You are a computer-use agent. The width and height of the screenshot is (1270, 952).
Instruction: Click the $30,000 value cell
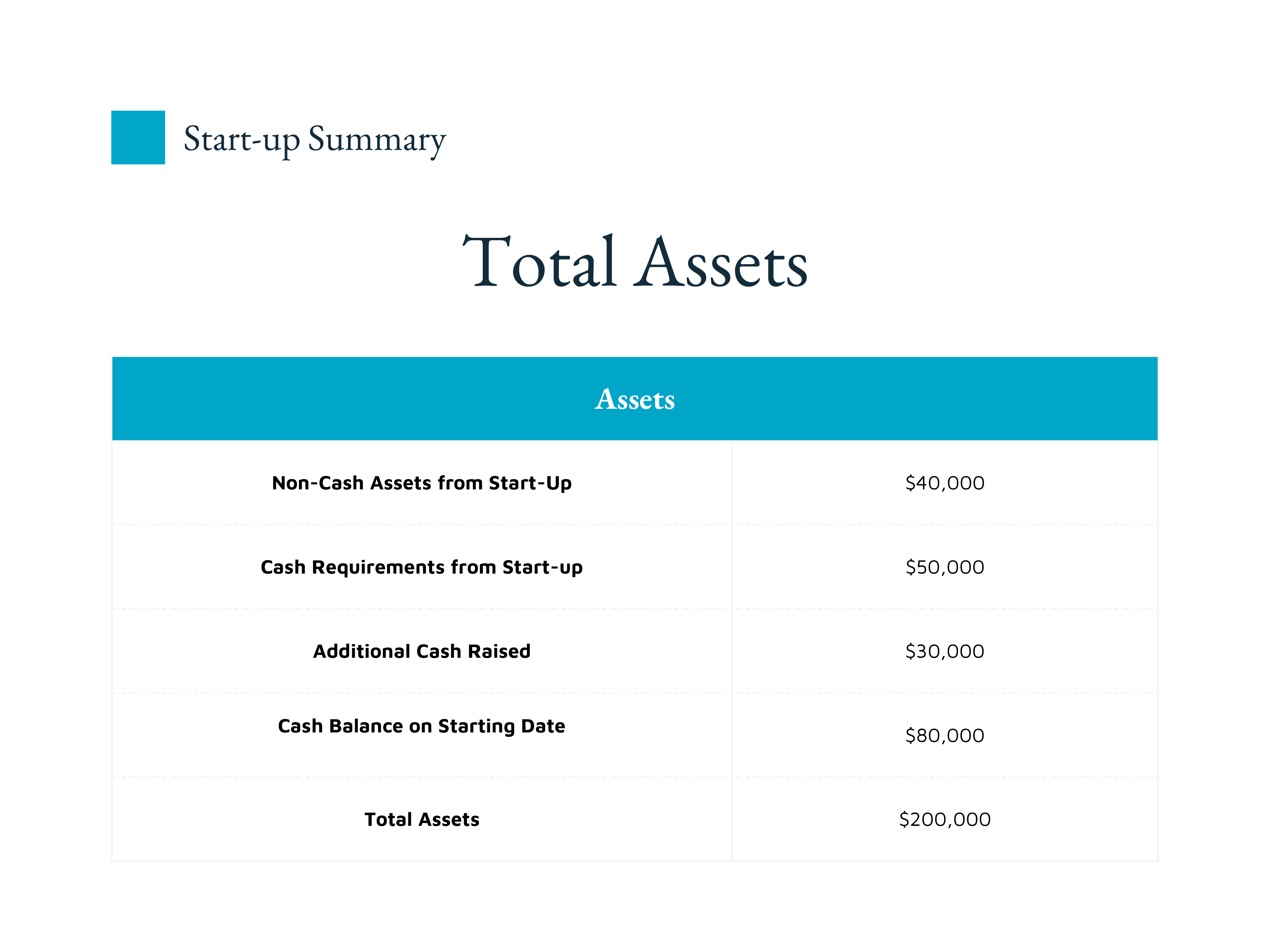(945, 651)
